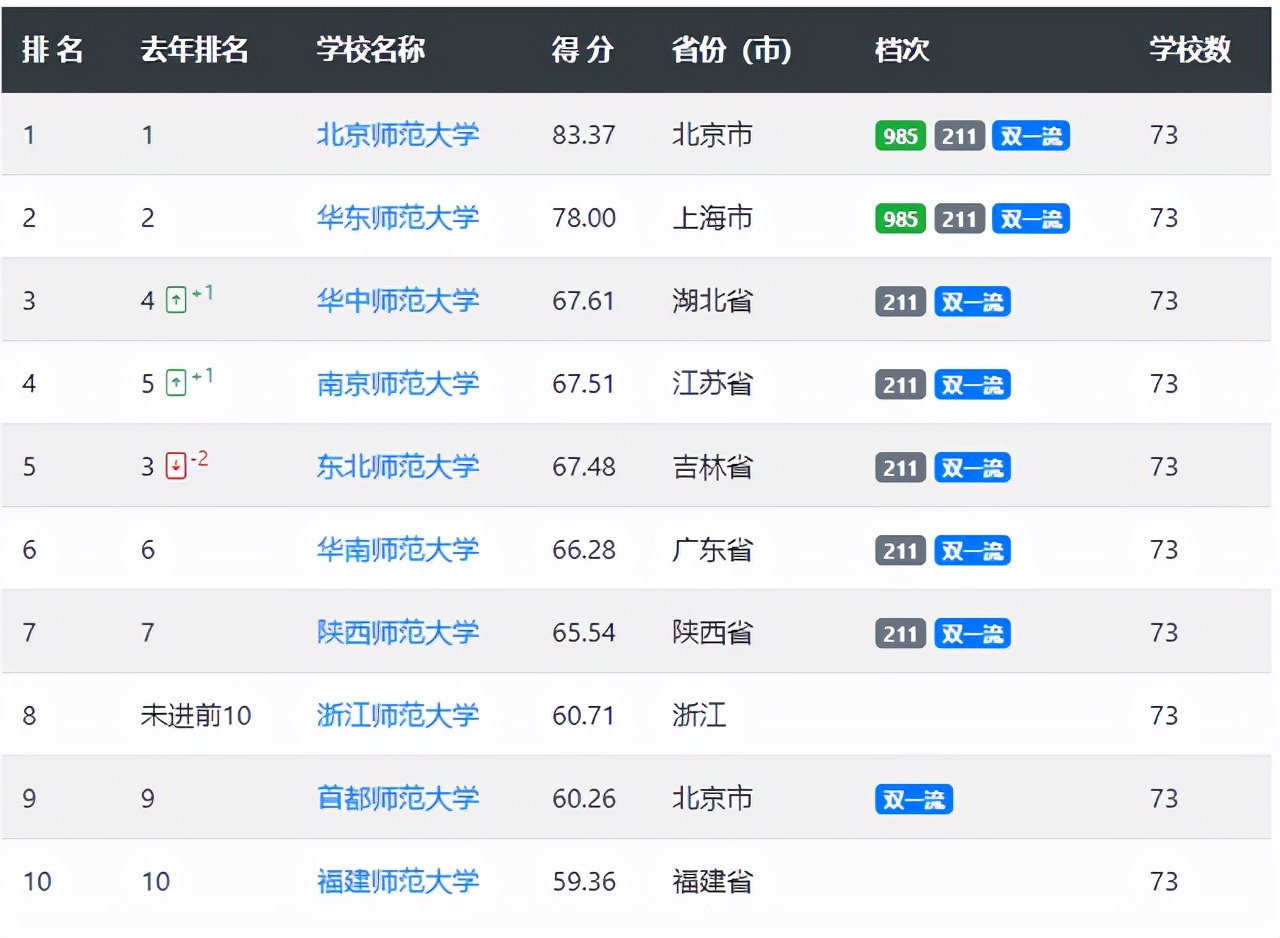Click the 双一流 badge for 华南师范大学
This screenshot has width=1280, height=938.
click(x=972, y=550)
